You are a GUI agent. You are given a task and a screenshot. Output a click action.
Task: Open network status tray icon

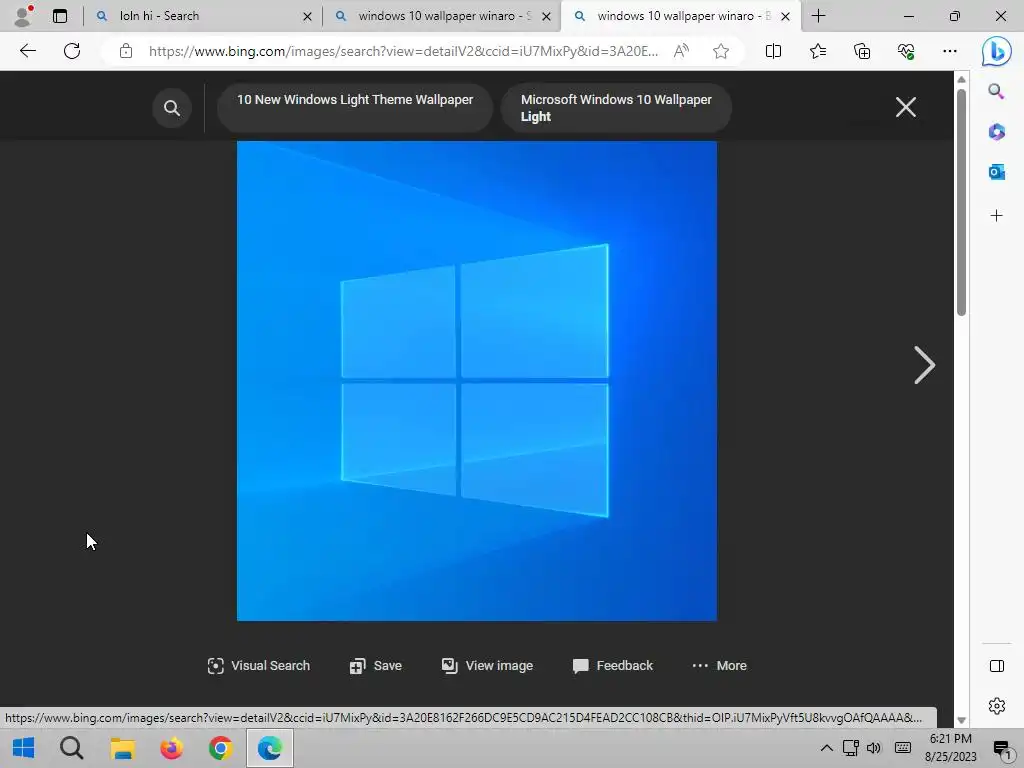(850, 748)
